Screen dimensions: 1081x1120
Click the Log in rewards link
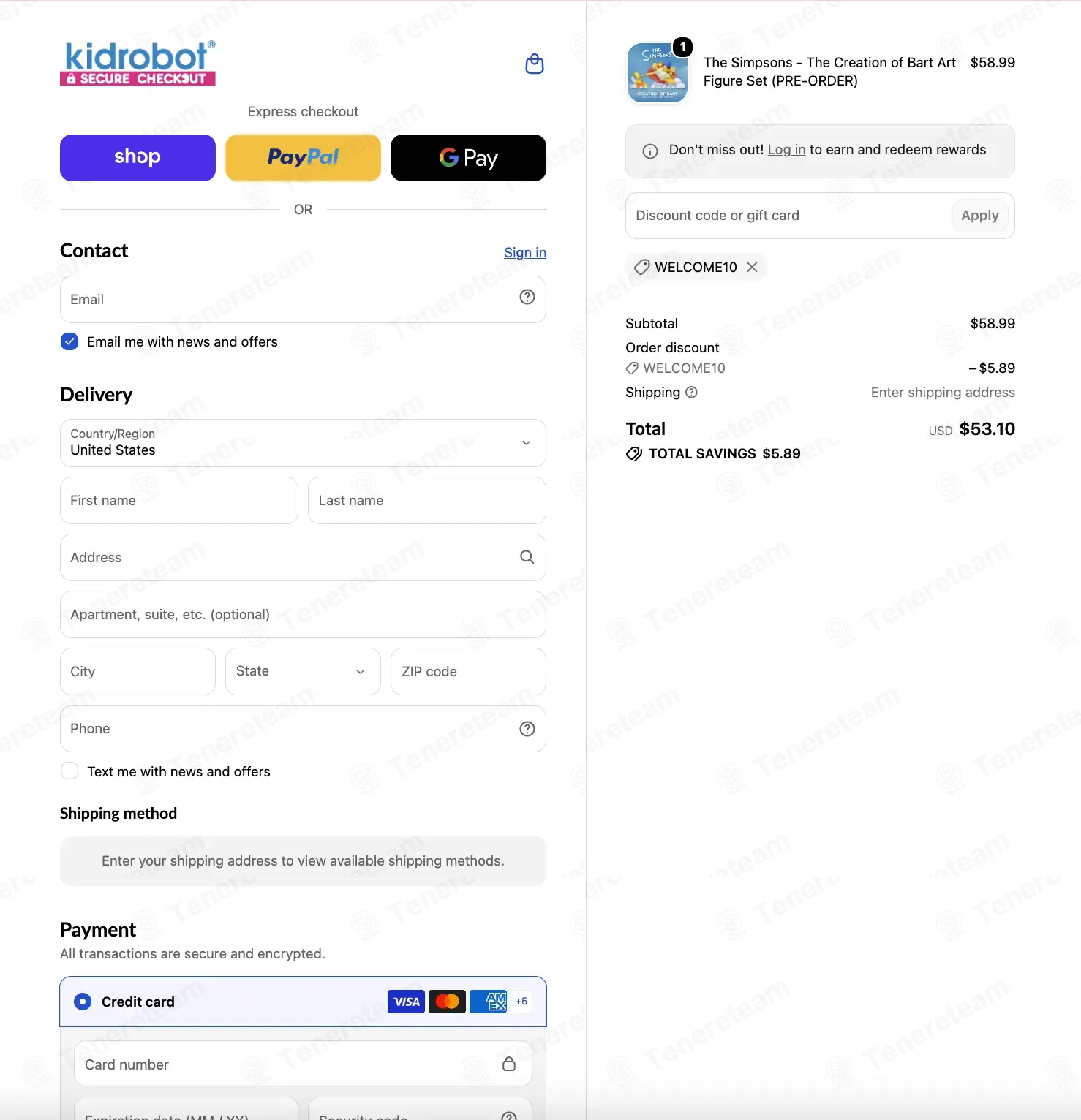[786, 150]
